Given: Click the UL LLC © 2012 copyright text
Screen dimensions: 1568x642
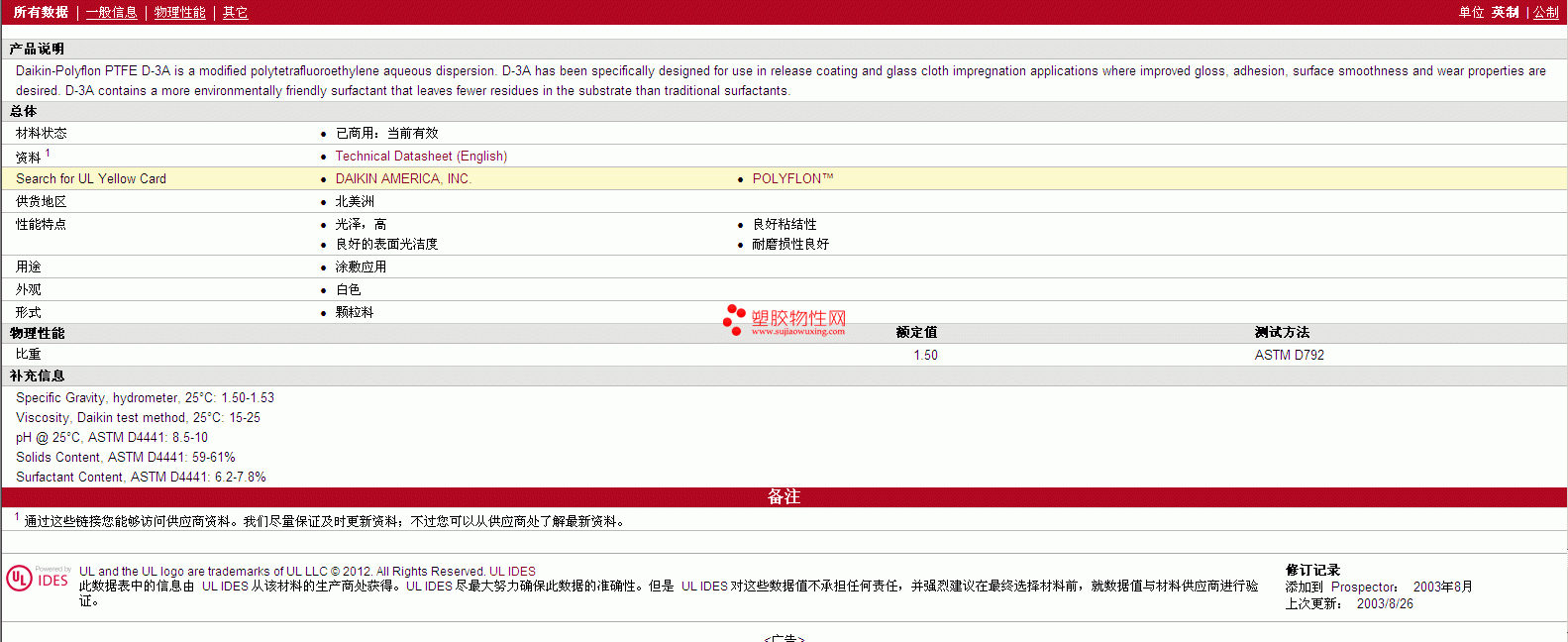Looking at the screenshot, I should 307,572.
